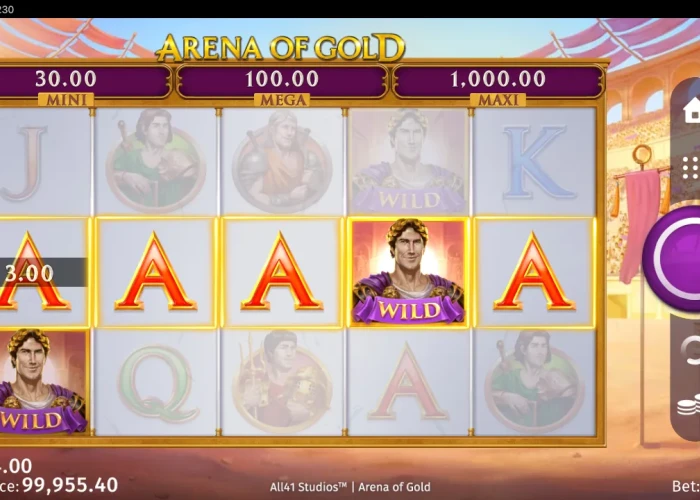
Task: Click the 3.00 win amount label
Action: 29,273
